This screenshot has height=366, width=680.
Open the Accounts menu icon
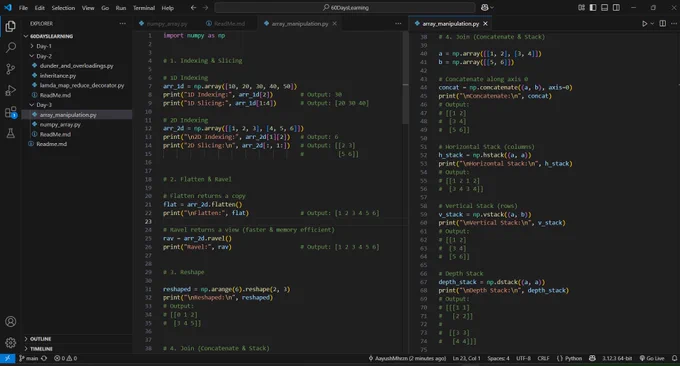click(10, 321)
